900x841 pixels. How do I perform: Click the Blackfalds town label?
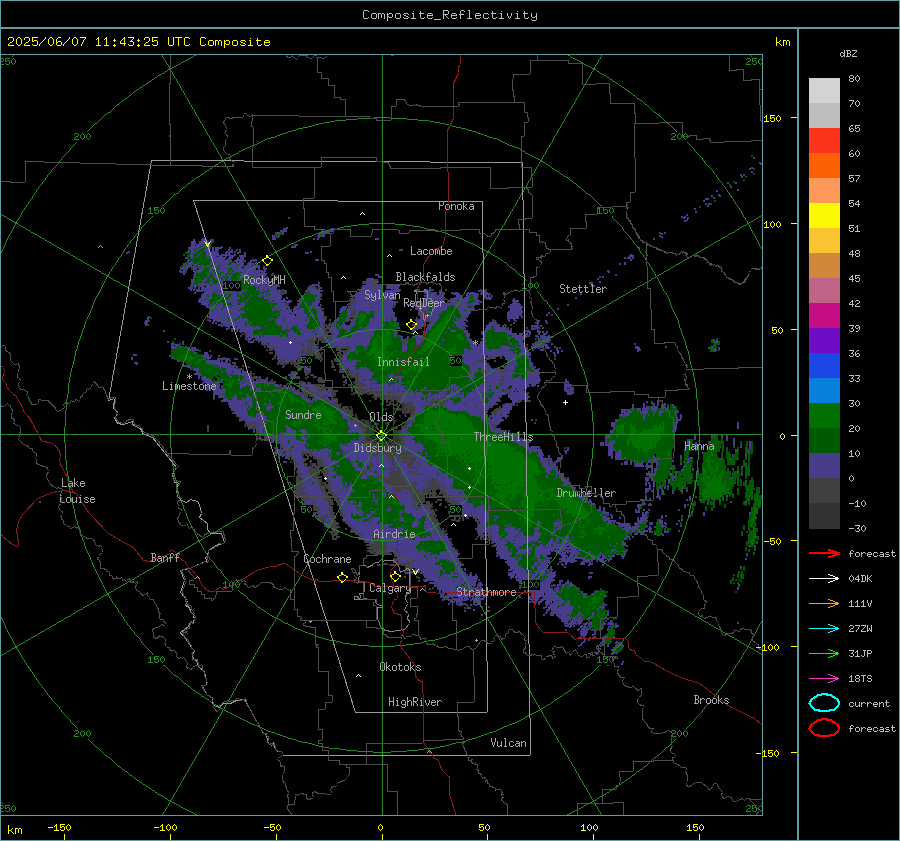425,277
